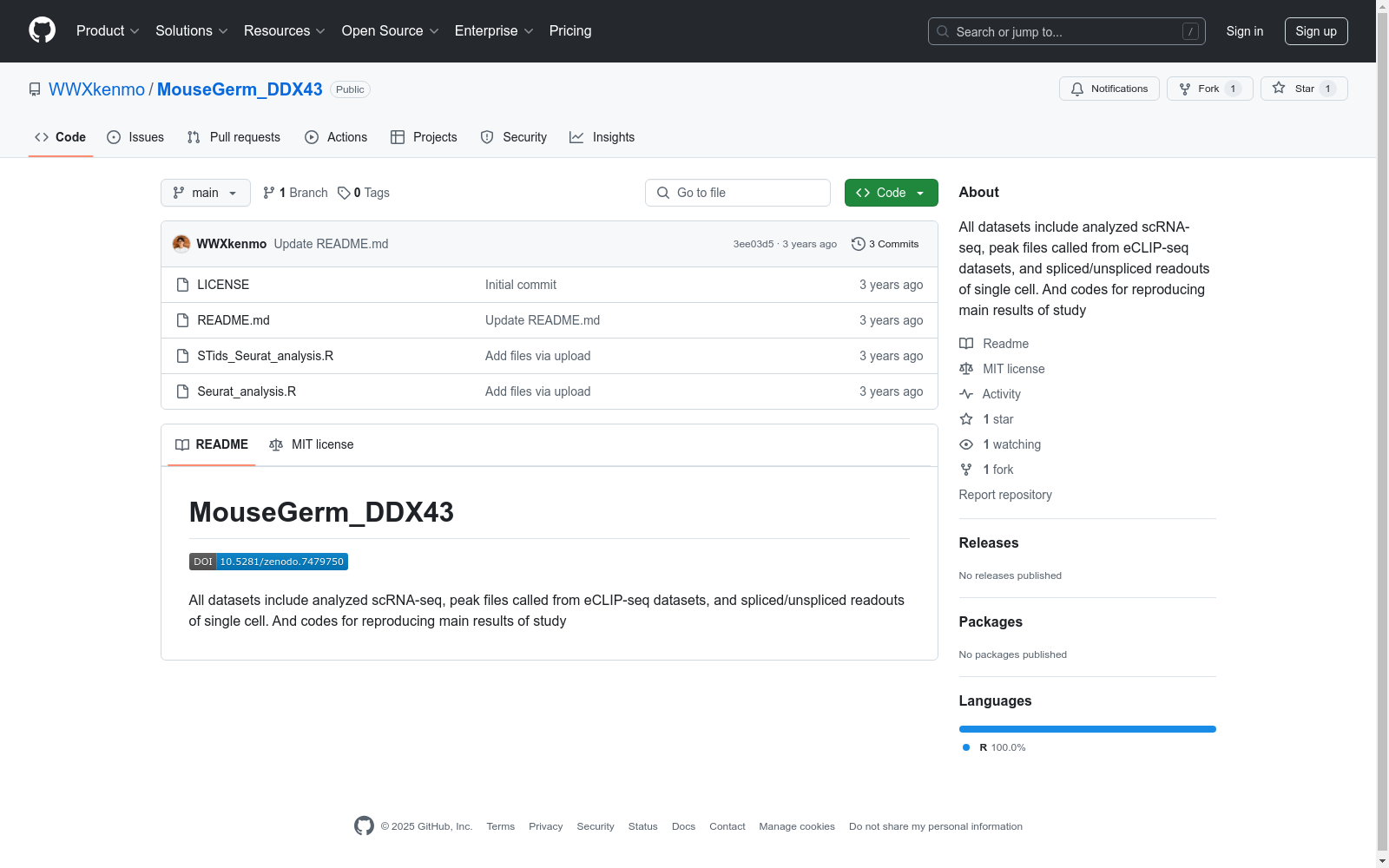Open the Releases heading link
Viewport: 1389px width, 868px height.
point(989,542)
